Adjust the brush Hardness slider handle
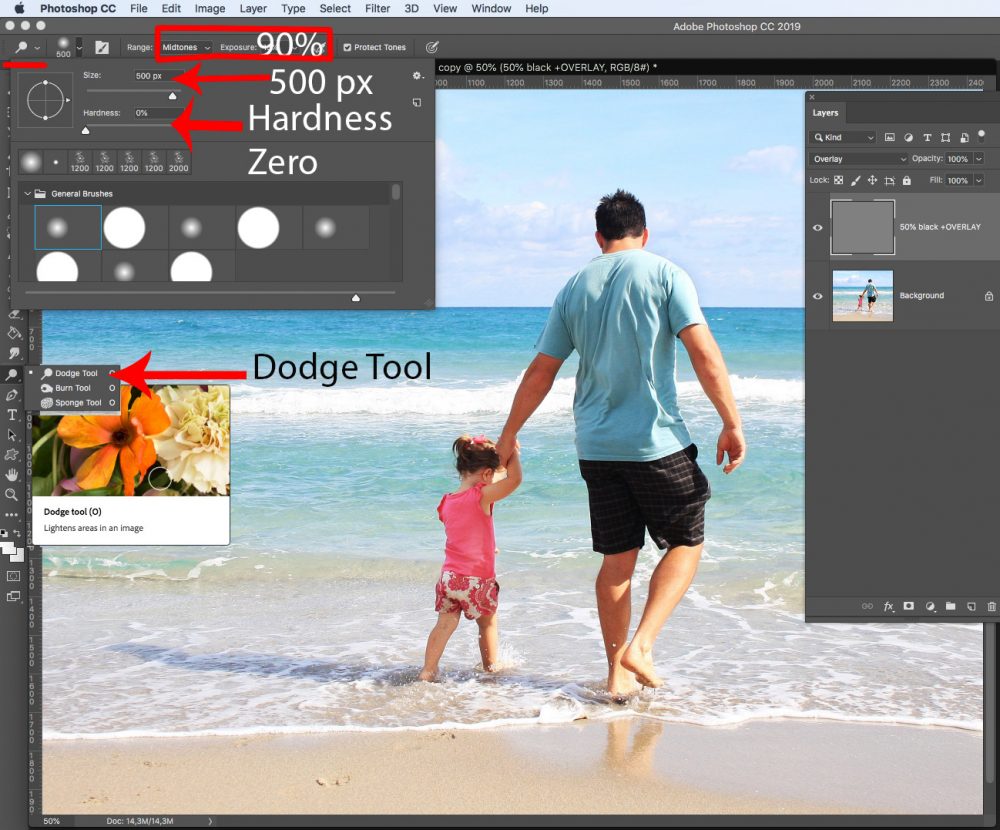The height and width of the screenshot is (830, 1000). point(85,130)
